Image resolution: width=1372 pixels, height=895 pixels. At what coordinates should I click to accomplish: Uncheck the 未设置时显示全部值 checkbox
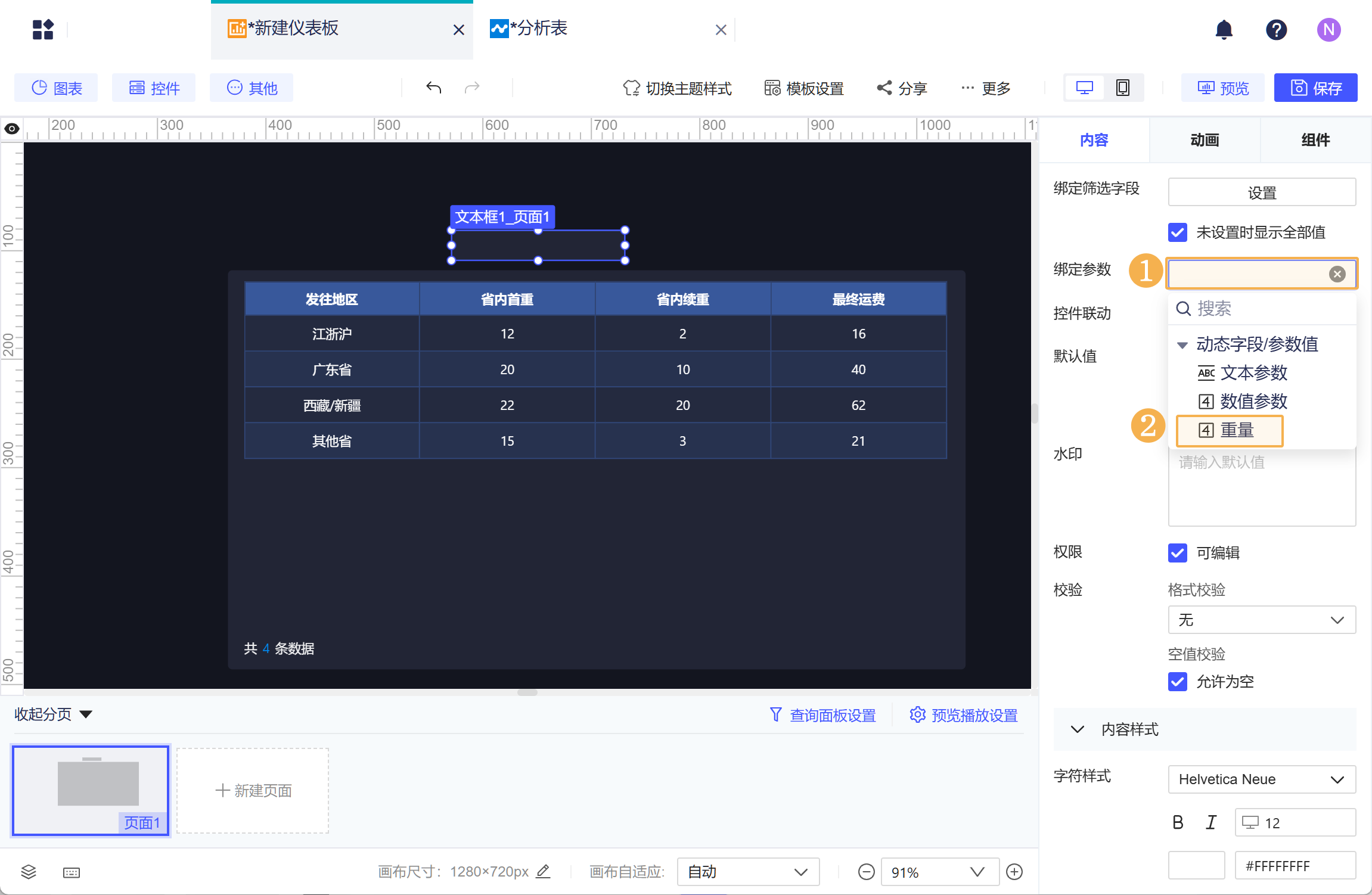coord(1177,232)
